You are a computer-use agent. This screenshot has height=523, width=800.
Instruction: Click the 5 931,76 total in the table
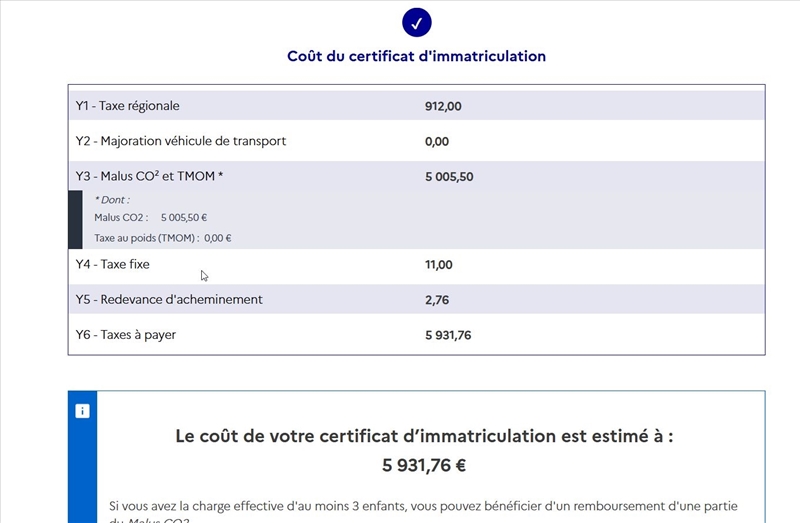click(x=448, y=335)
